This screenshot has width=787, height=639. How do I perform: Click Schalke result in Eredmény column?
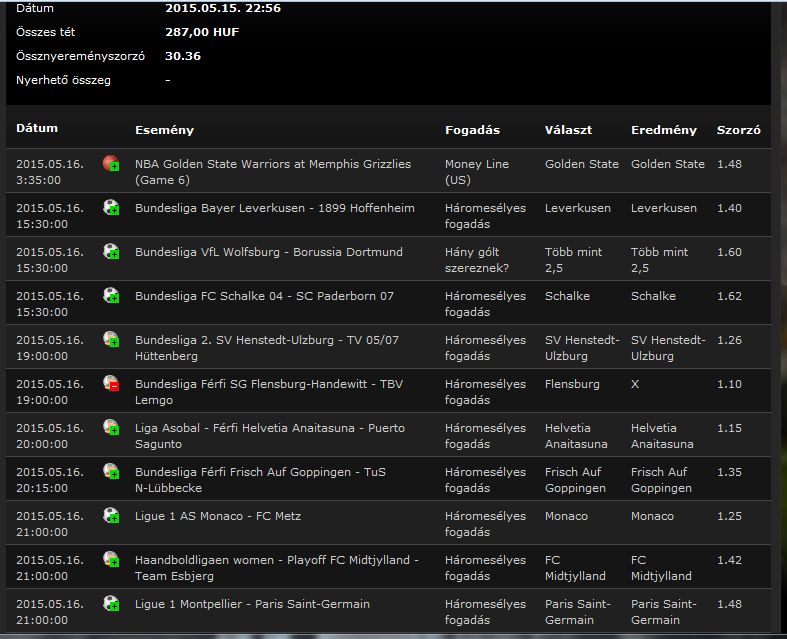click(653, 296)
